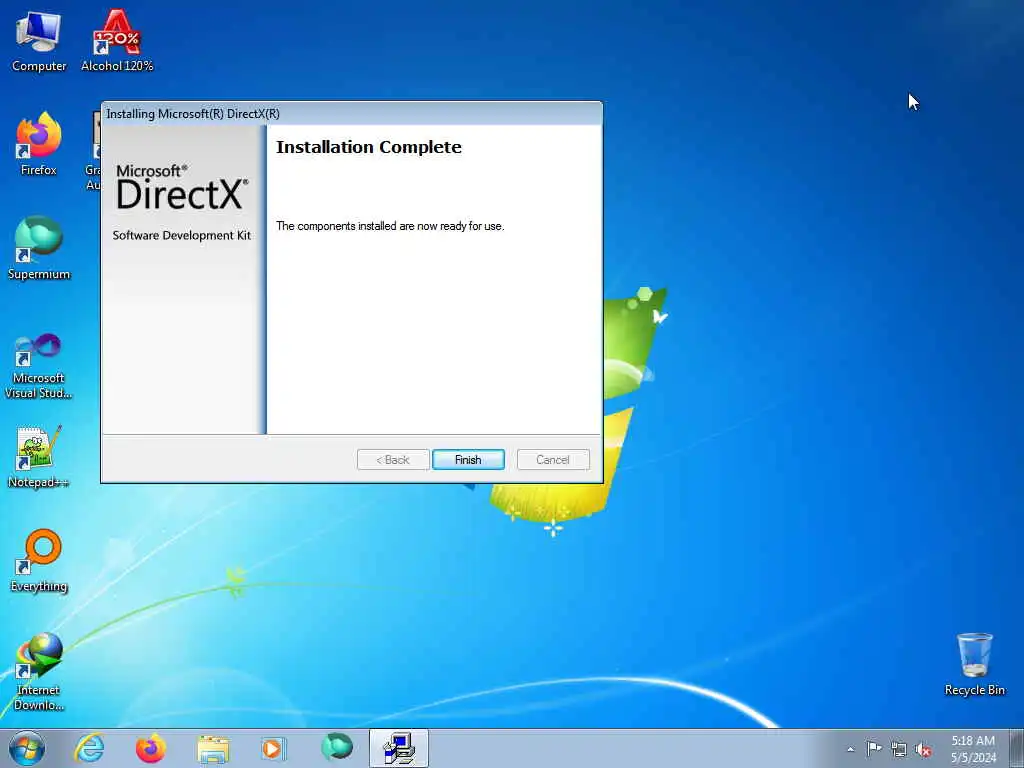Screen dimensions: 1024x768
Task: Select the partly hidden desktop icon behind installer
Action: (x=95, y=152)
